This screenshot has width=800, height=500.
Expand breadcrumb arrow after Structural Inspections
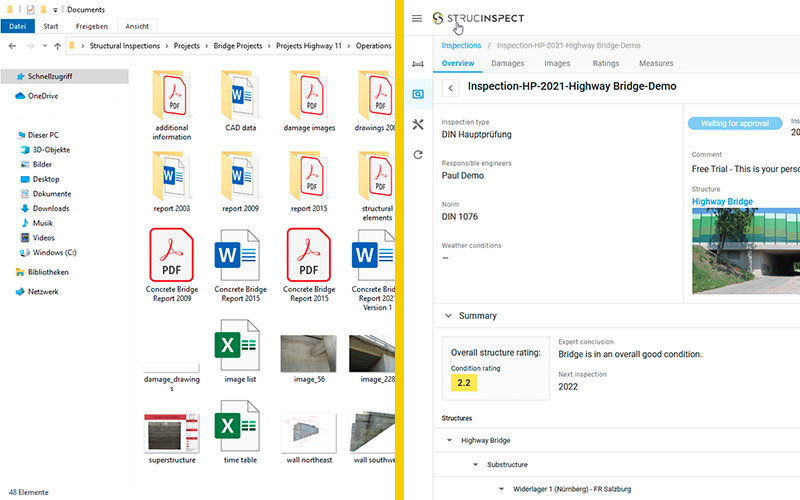[166, 46]
